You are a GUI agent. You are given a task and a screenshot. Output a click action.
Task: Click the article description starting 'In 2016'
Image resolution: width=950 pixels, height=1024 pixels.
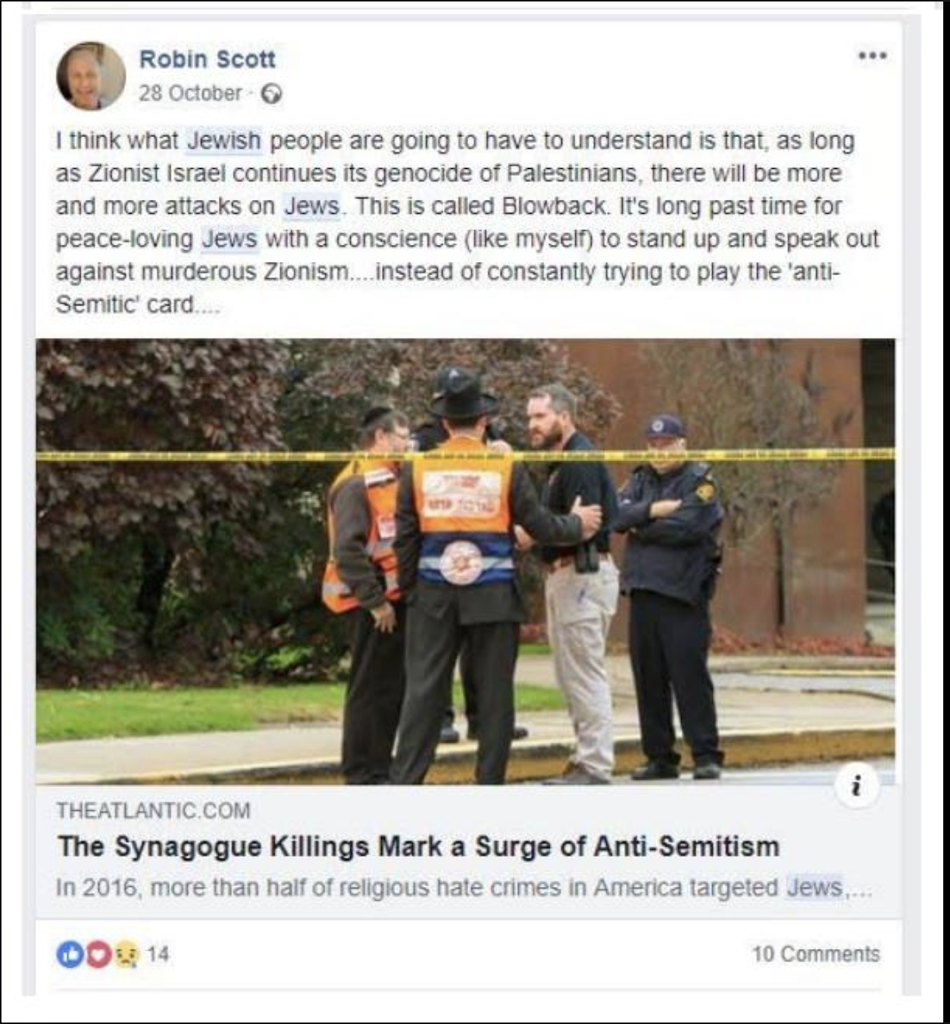click(x=464, y=888)
